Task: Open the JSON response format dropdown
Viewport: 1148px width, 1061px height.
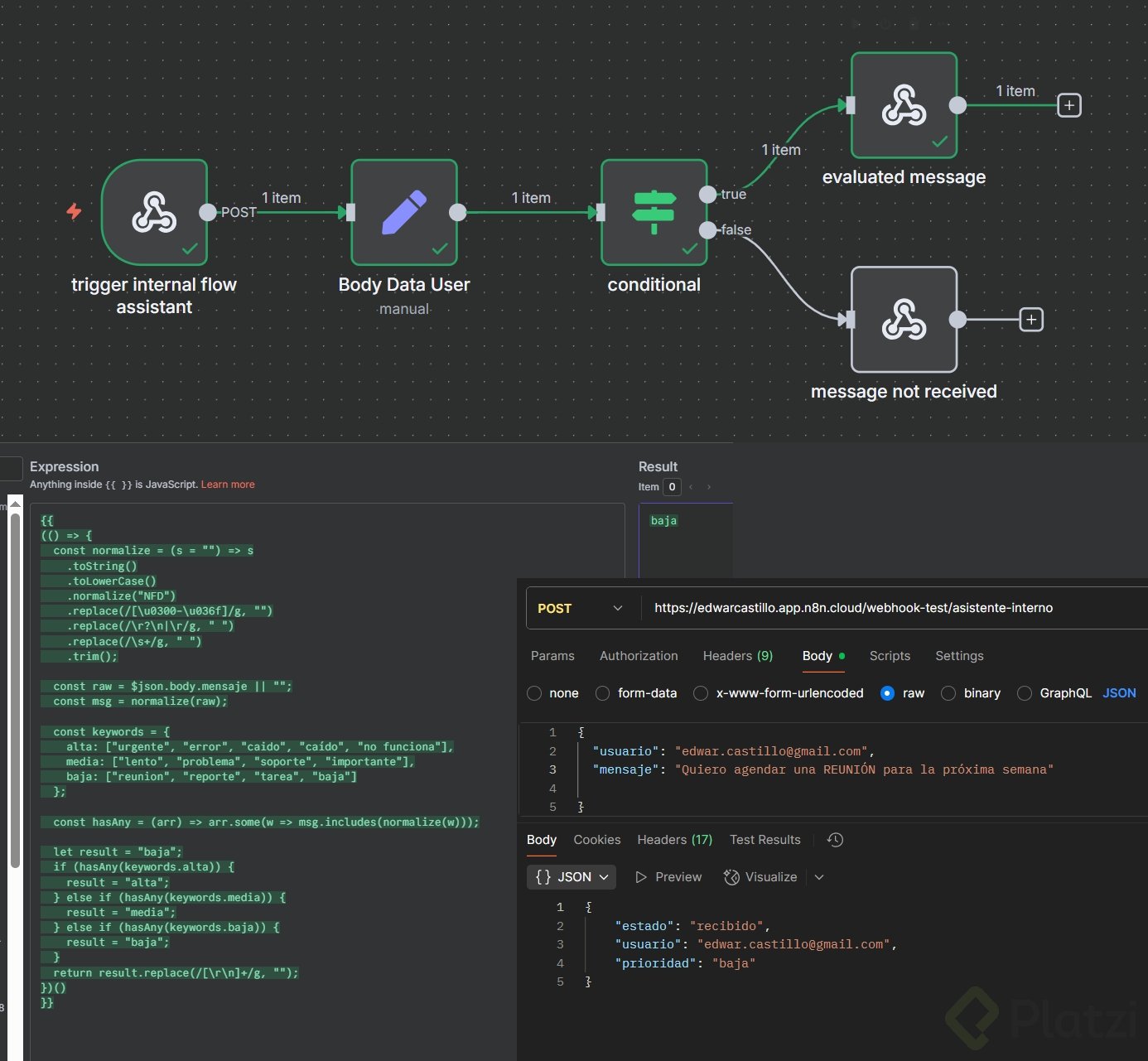Action: (572, 877)
